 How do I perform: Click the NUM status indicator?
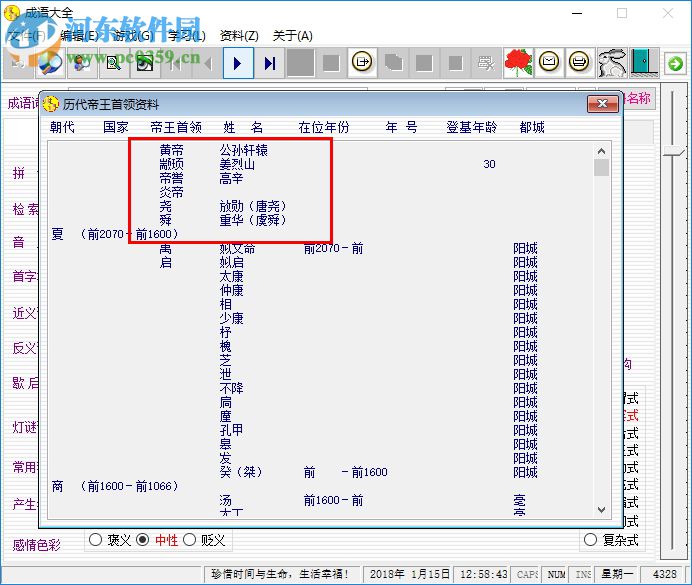coord(556,574)
